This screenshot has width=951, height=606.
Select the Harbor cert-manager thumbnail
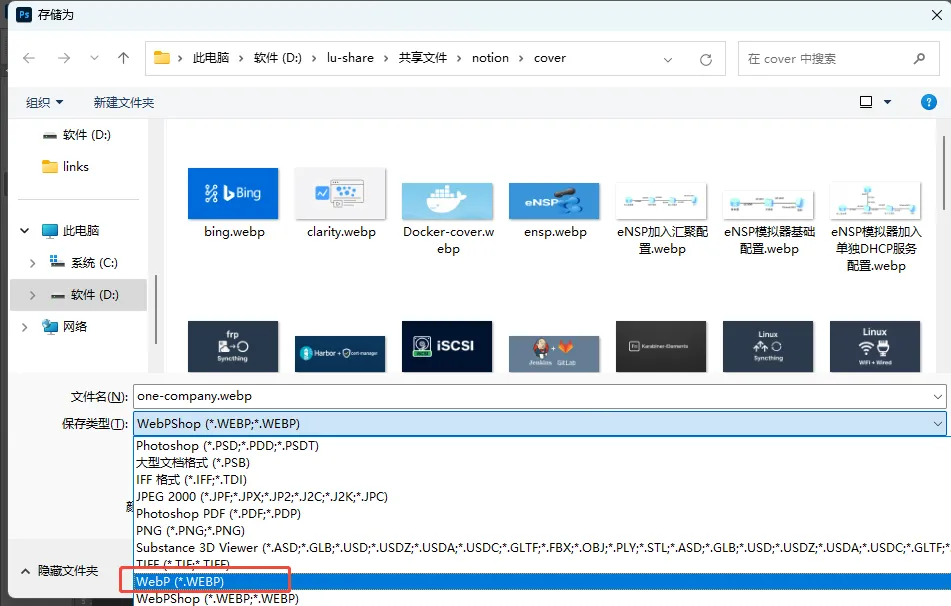(x=340, y=354)
